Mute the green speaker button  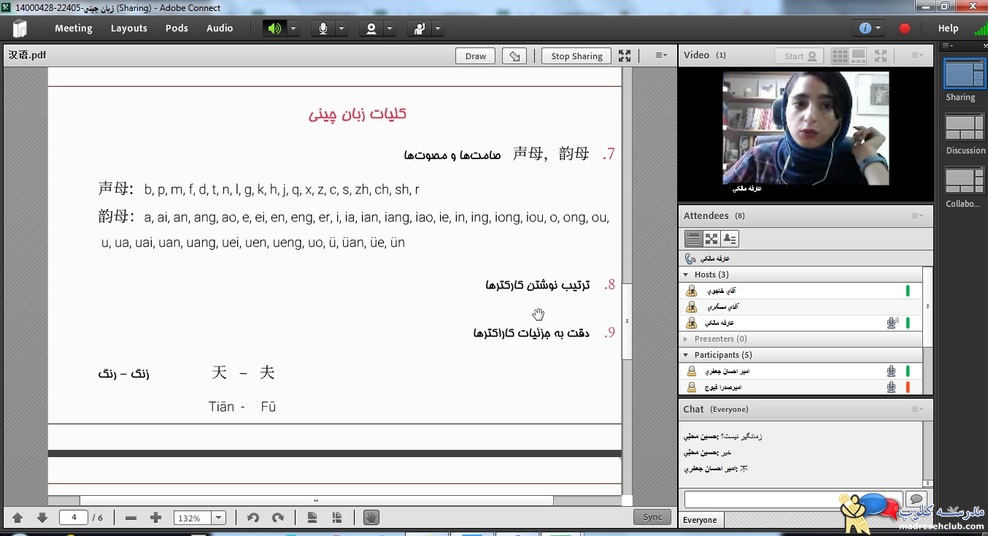pyautogui.click(x=274, y=28)
